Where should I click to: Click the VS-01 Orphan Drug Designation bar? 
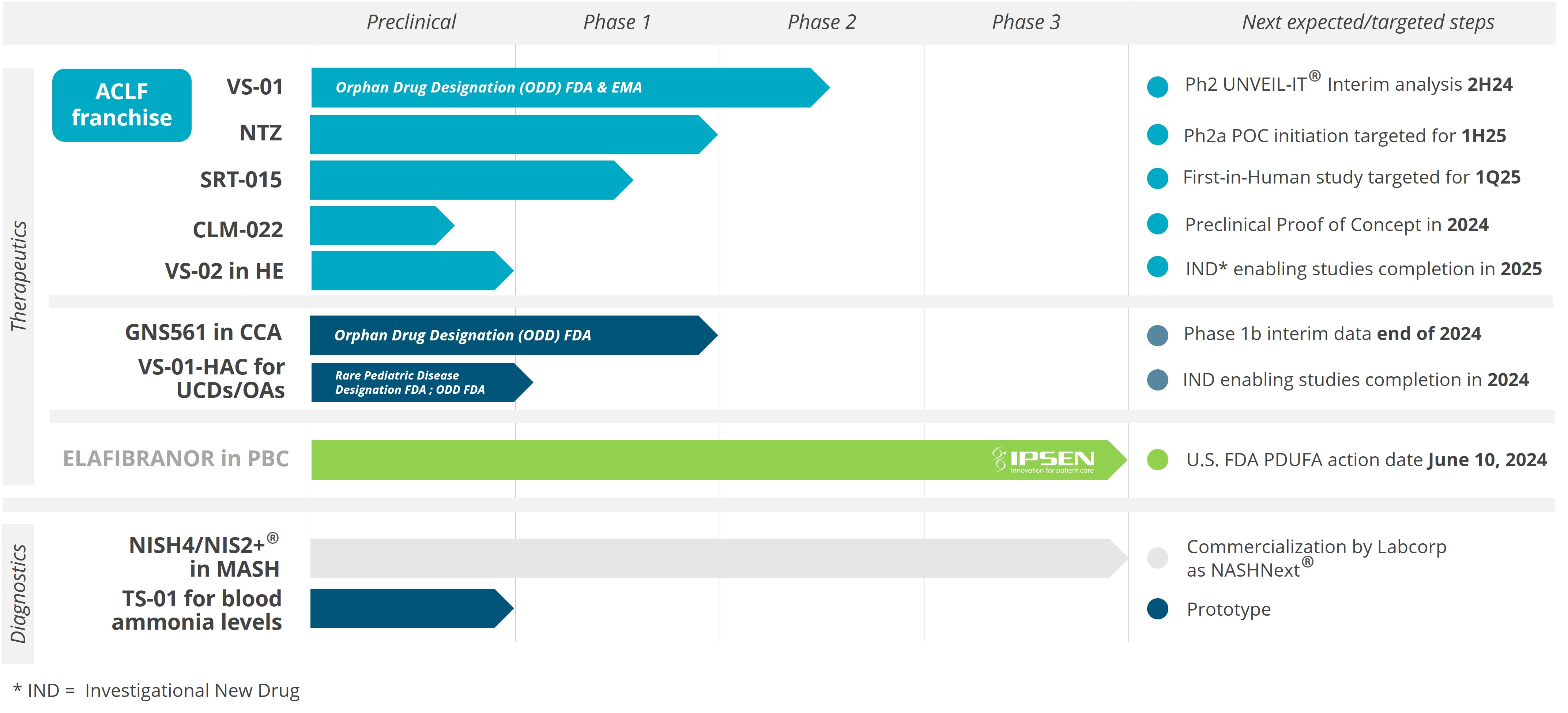pyautogui.click(x=570, y=87)
